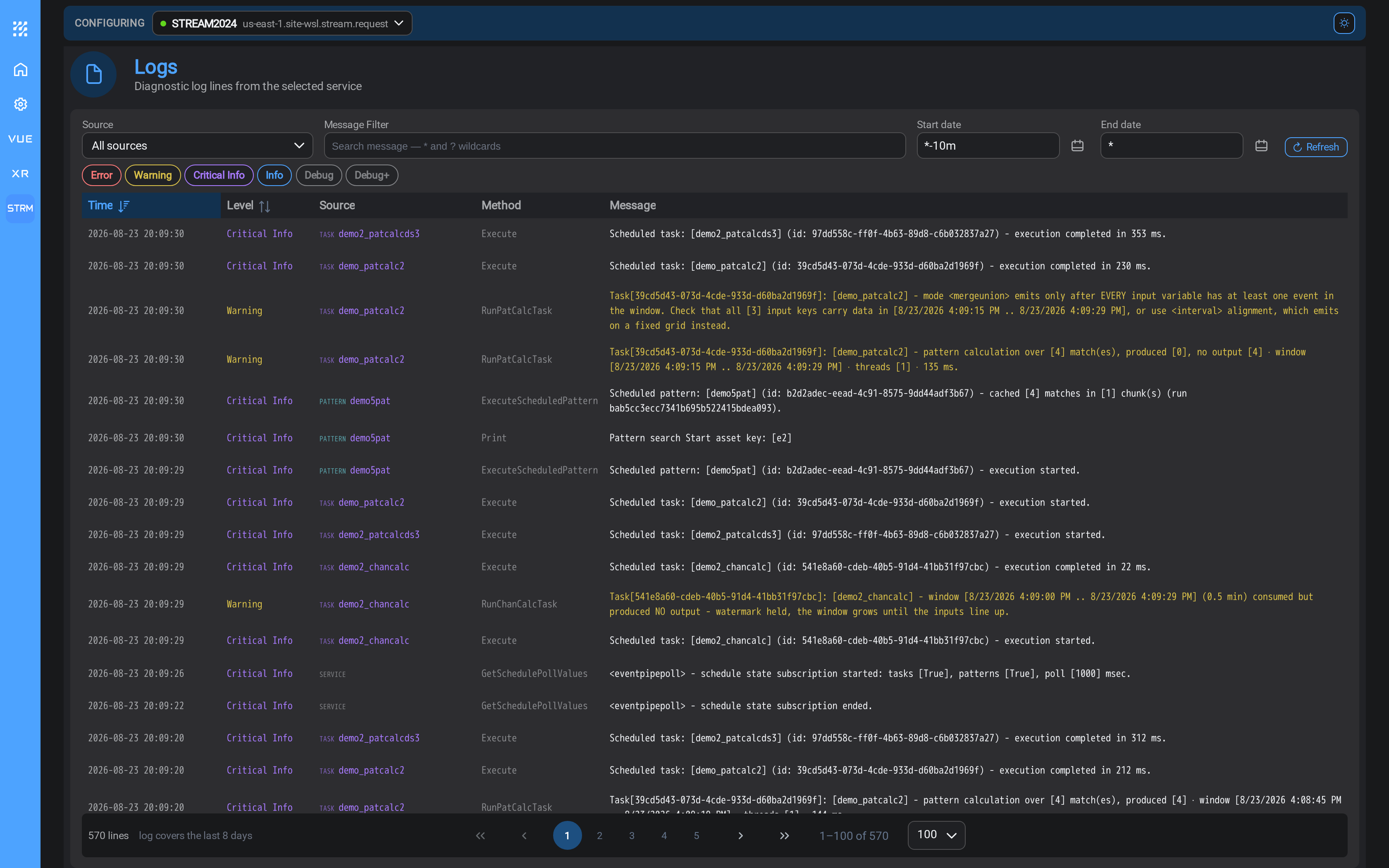
Task: Focus the Message Filter search field
Action: [x=615, y=146]
